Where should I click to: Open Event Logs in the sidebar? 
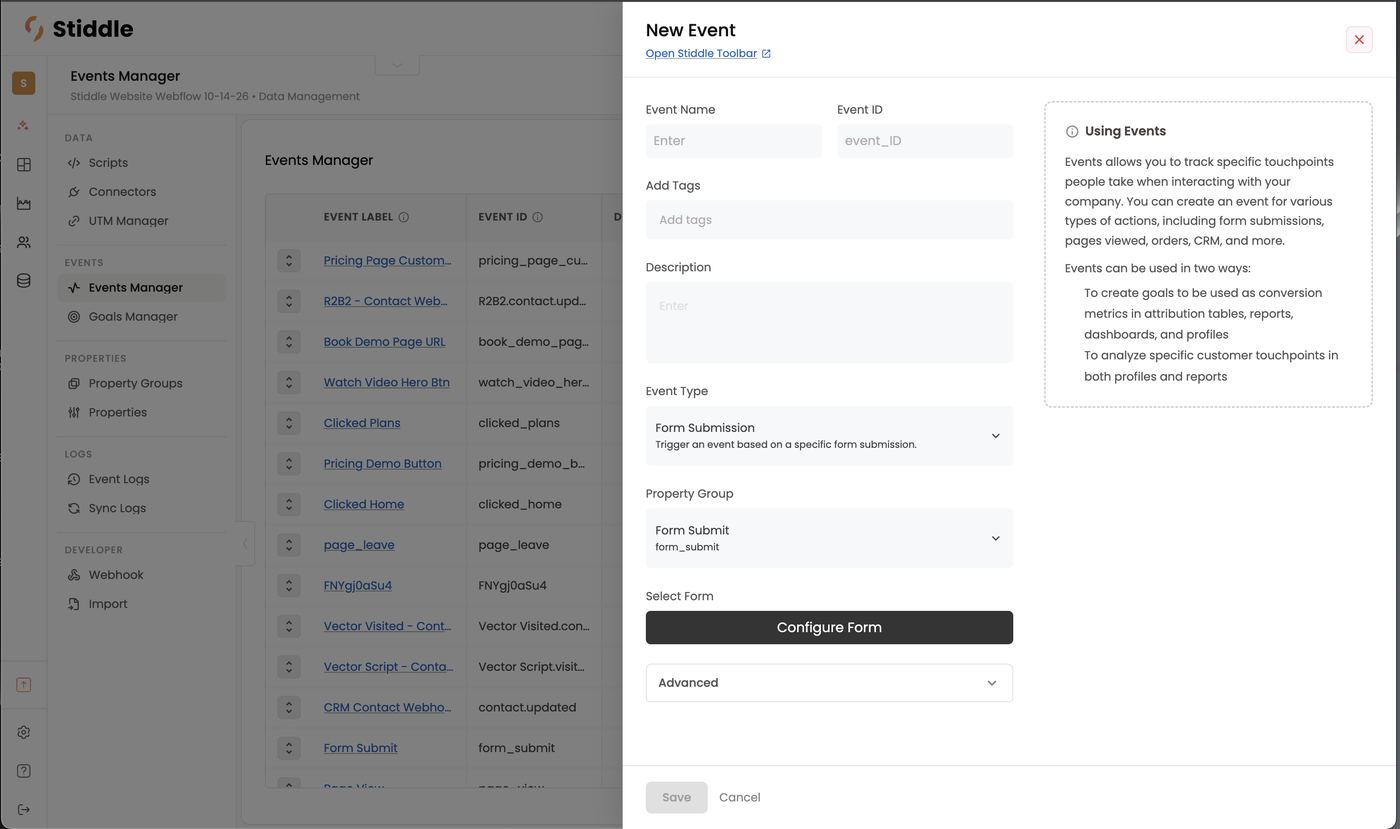tap(118, 479)
